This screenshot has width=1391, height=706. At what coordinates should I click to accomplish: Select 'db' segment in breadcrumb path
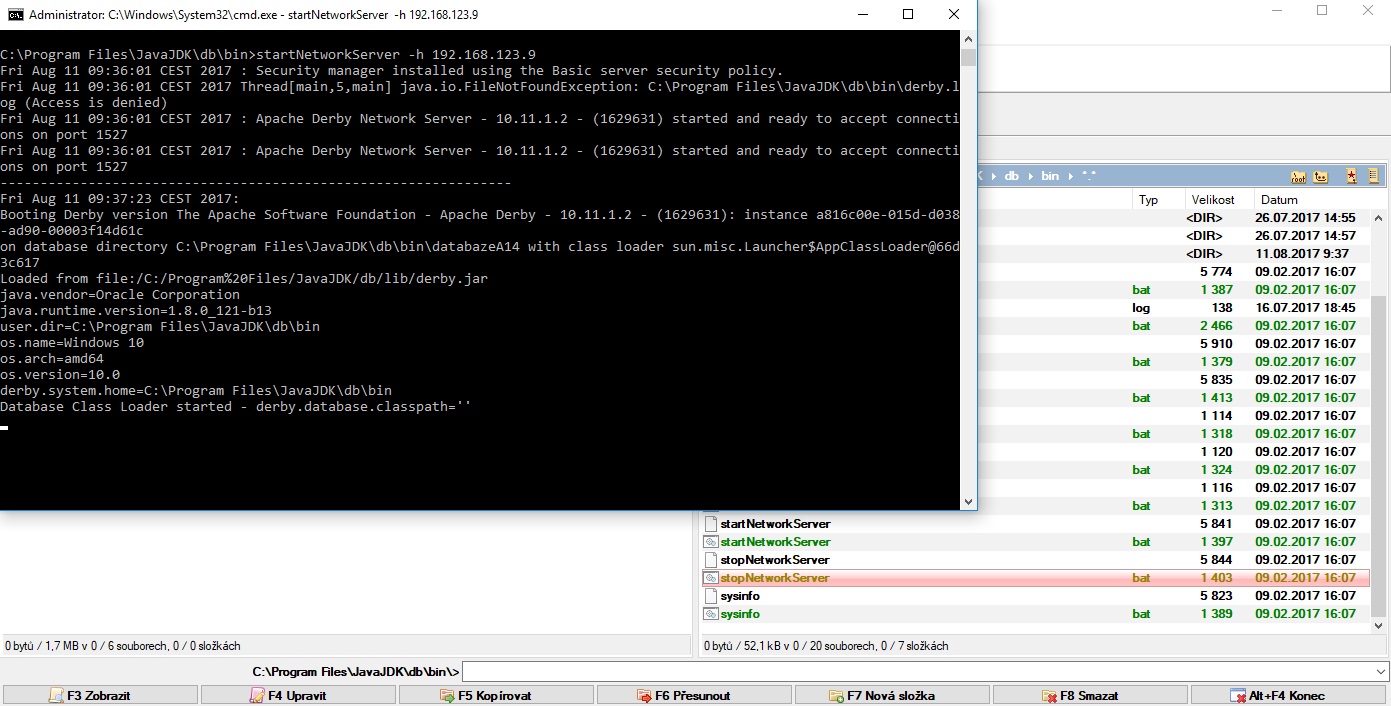coord(1012,176)
